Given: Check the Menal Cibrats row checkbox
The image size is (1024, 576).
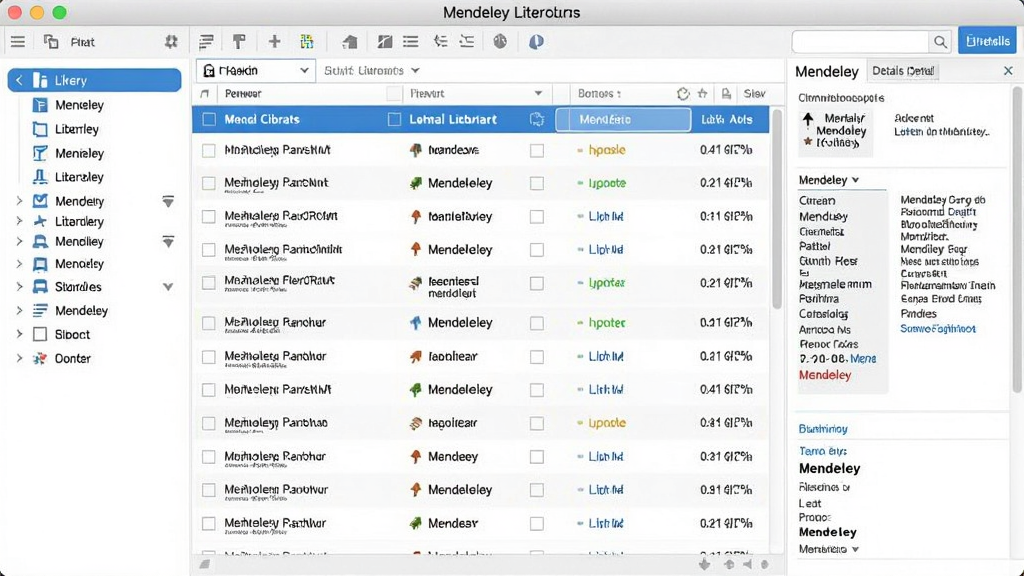Looking at the screenshot, I should click(209, 120).
